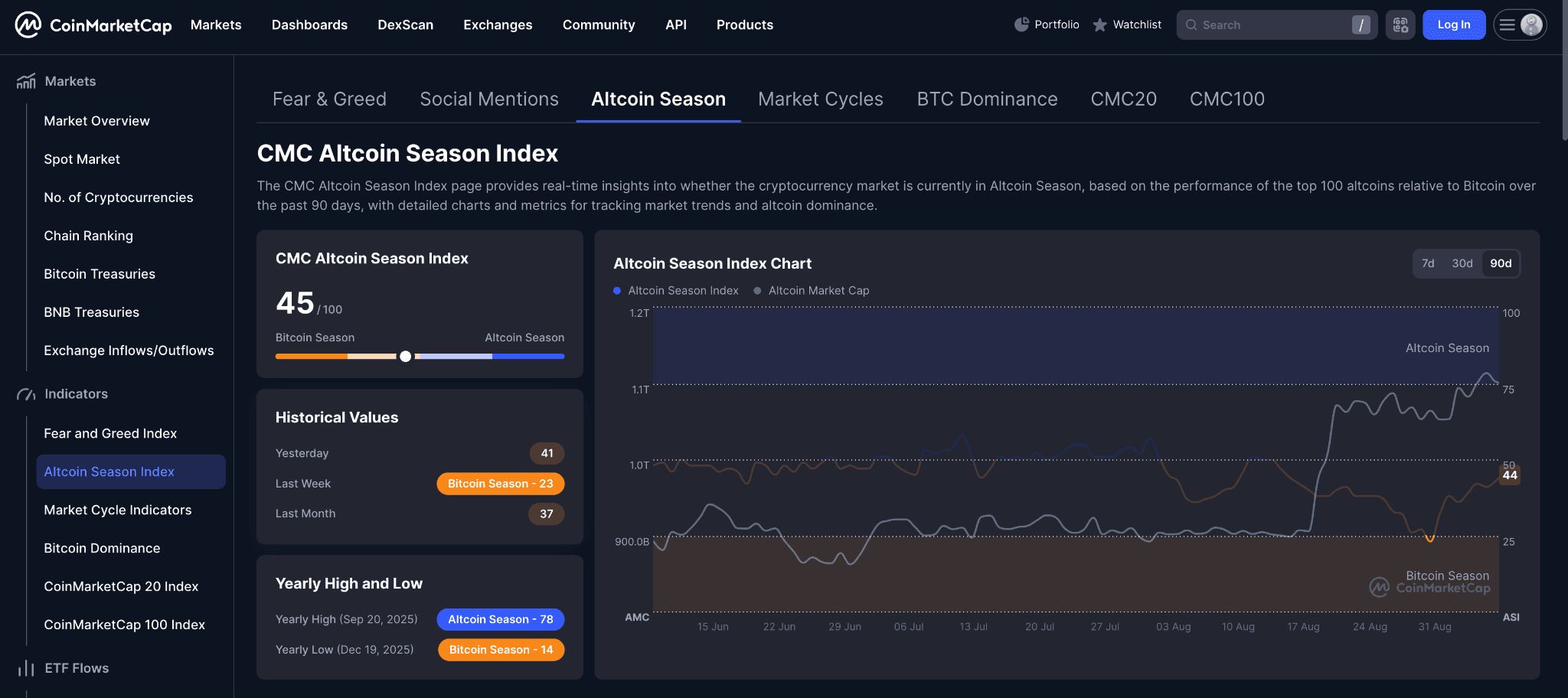Open the hamburger profile menu
The width and height of the screenshot is (1568, 698).
[x=1520, y=24]
